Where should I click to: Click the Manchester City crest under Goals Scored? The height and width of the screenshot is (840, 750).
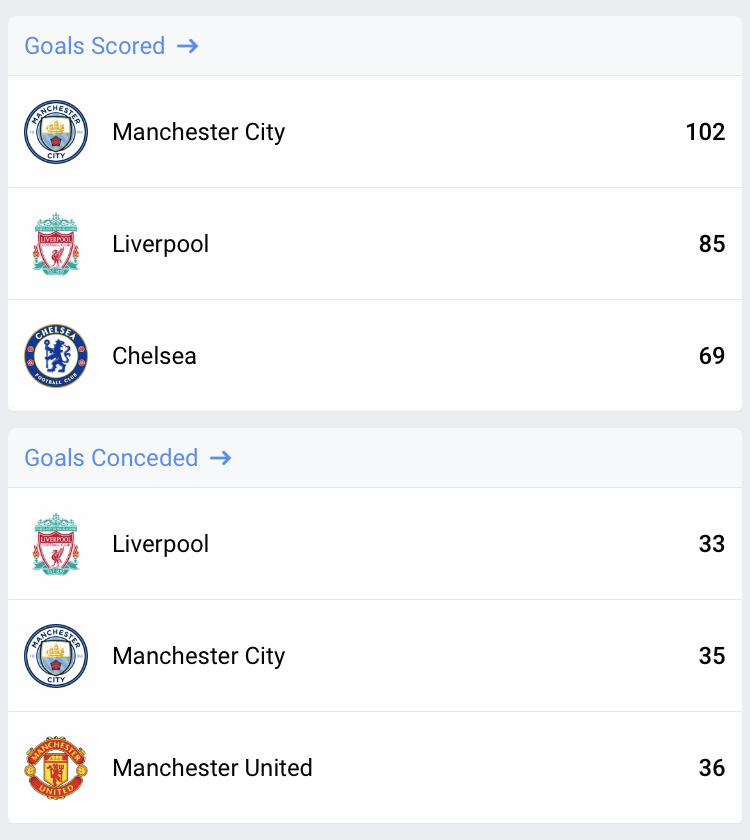(x=56, y=132)
